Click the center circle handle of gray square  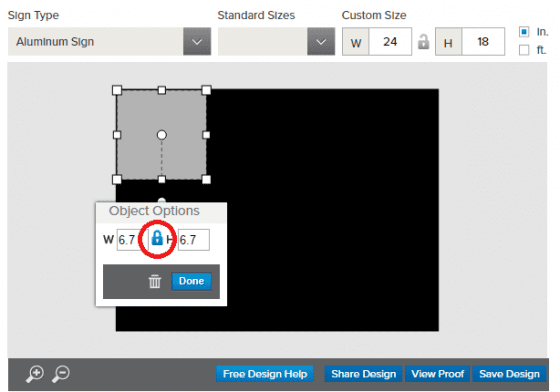[x=161, y=135]
